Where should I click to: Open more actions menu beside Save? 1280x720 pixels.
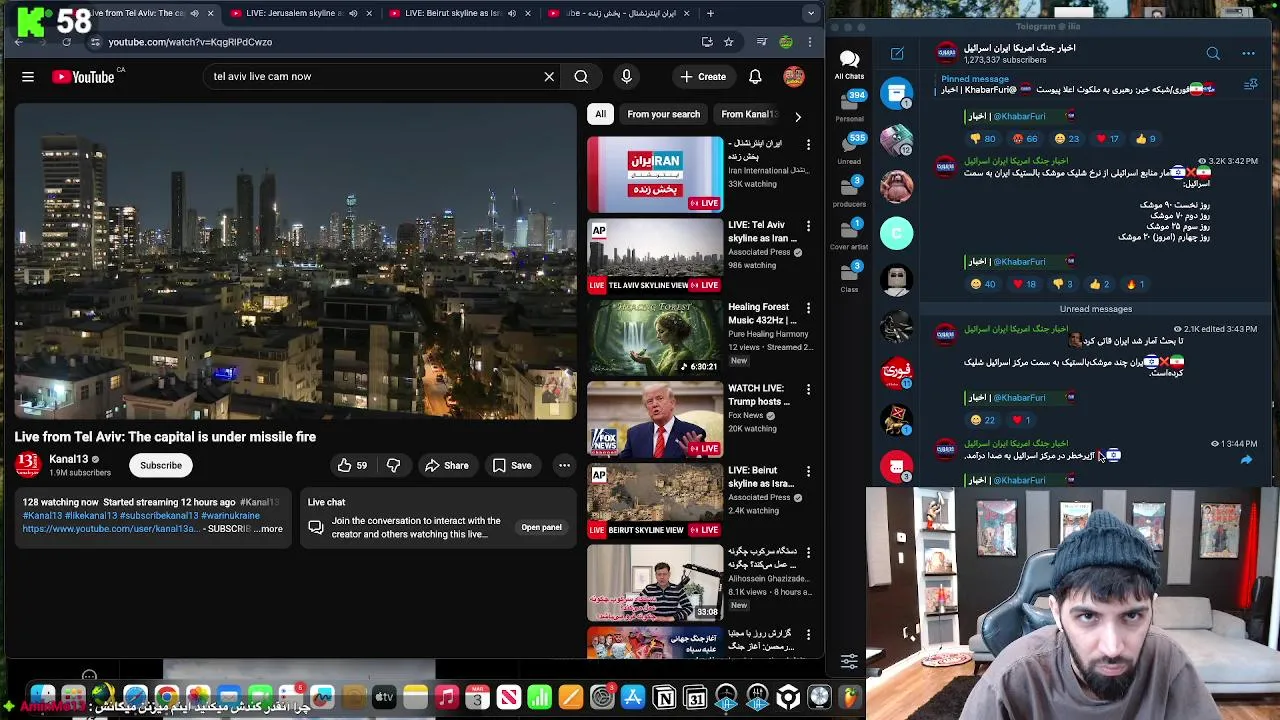pos(564,465)
